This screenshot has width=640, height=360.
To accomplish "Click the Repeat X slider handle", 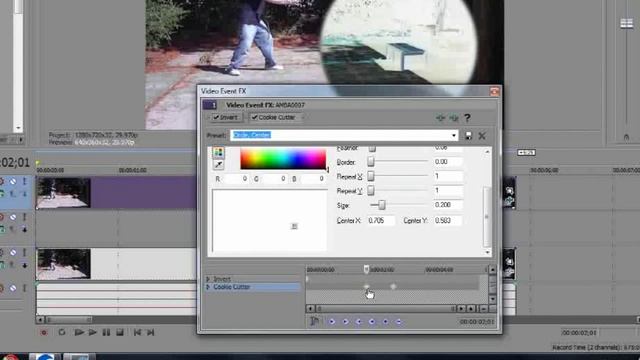I will [x=371, y=176].
